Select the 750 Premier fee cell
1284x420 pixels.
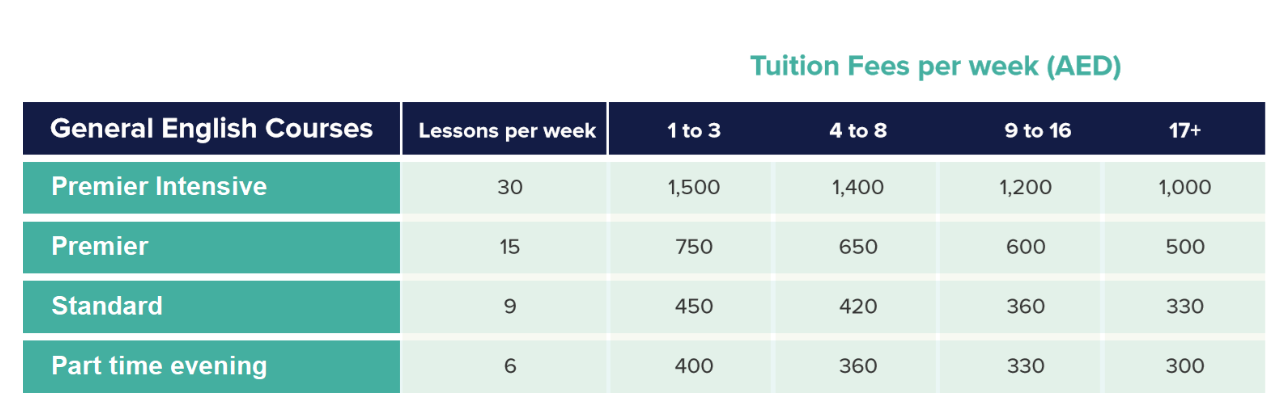click(694, 247)
